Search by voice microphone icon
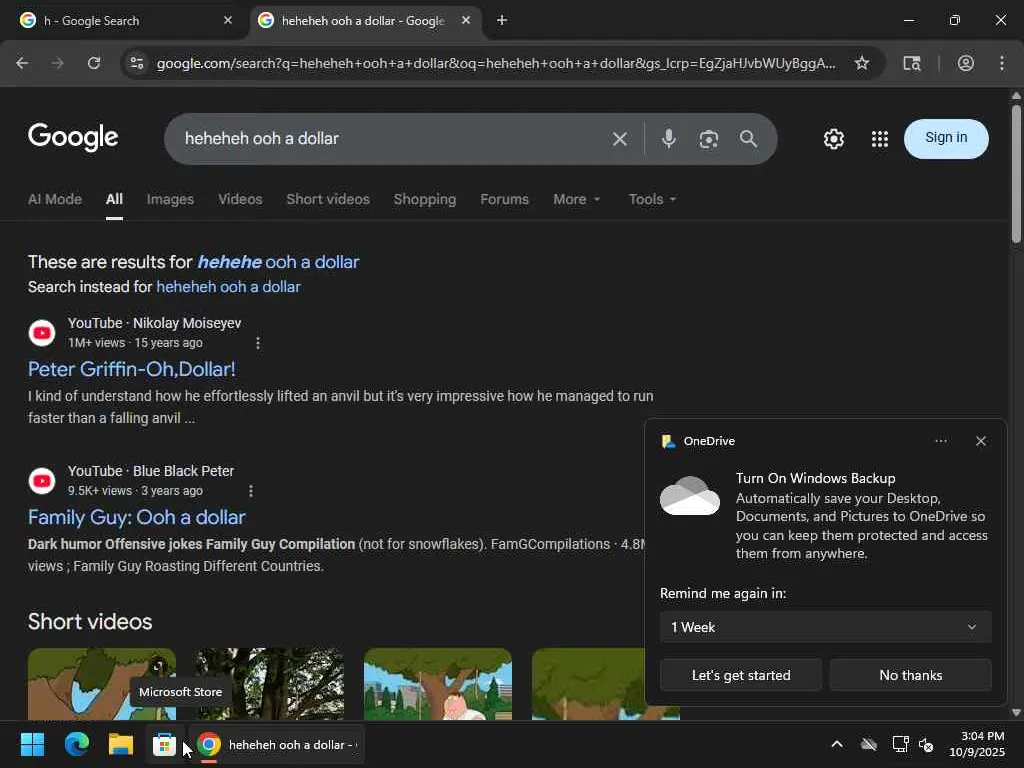 point(668,138)
